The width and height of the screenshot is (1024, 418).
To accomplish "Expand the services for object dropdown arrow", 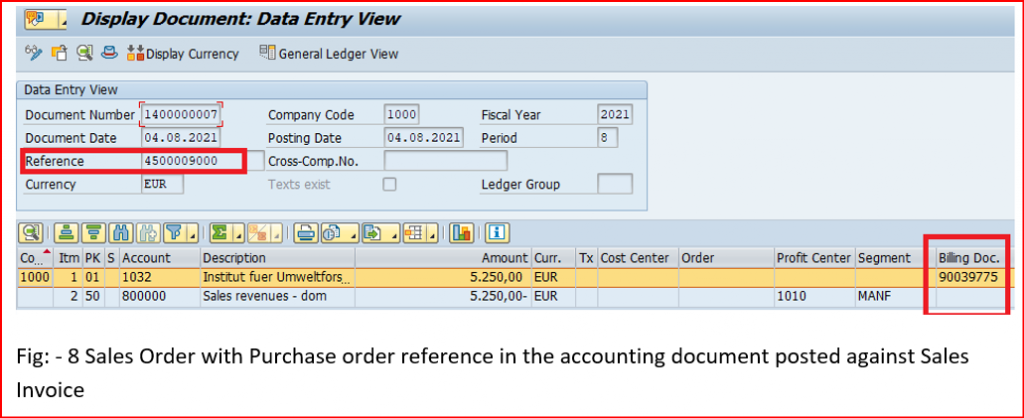I will (62, 20).
